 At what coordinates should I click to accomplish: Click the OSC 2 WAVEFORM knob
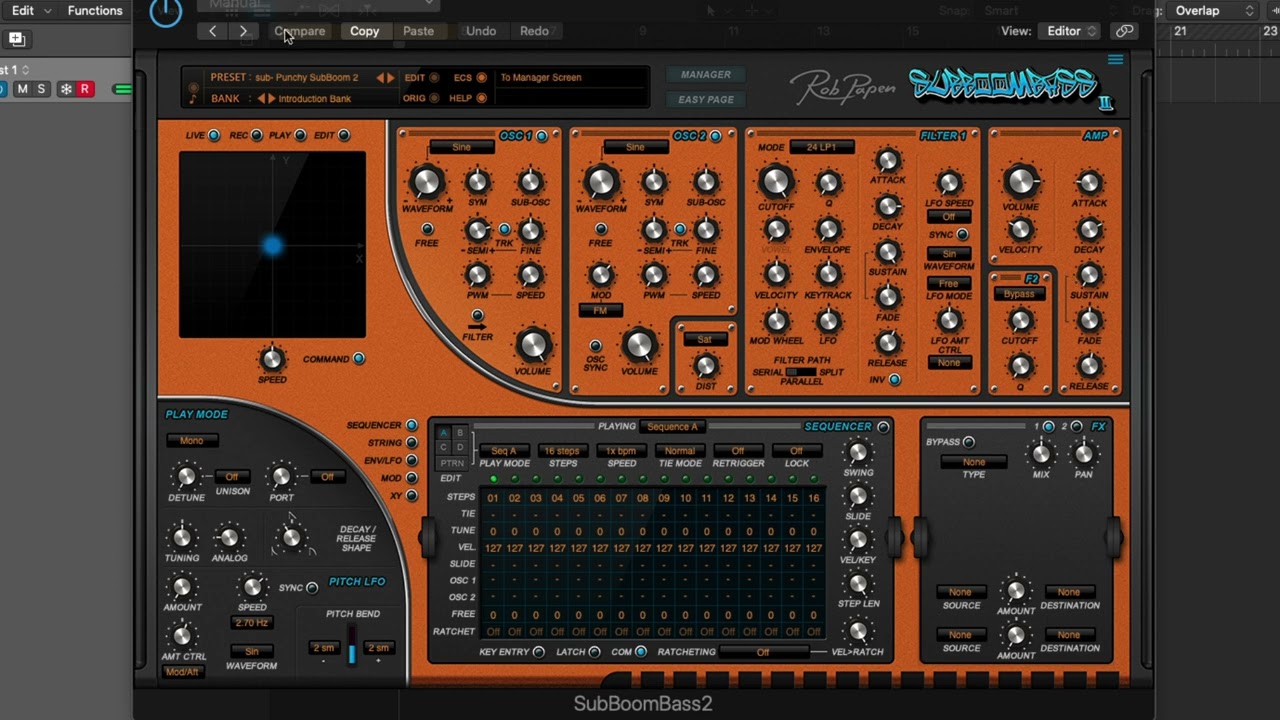(600, 182)
